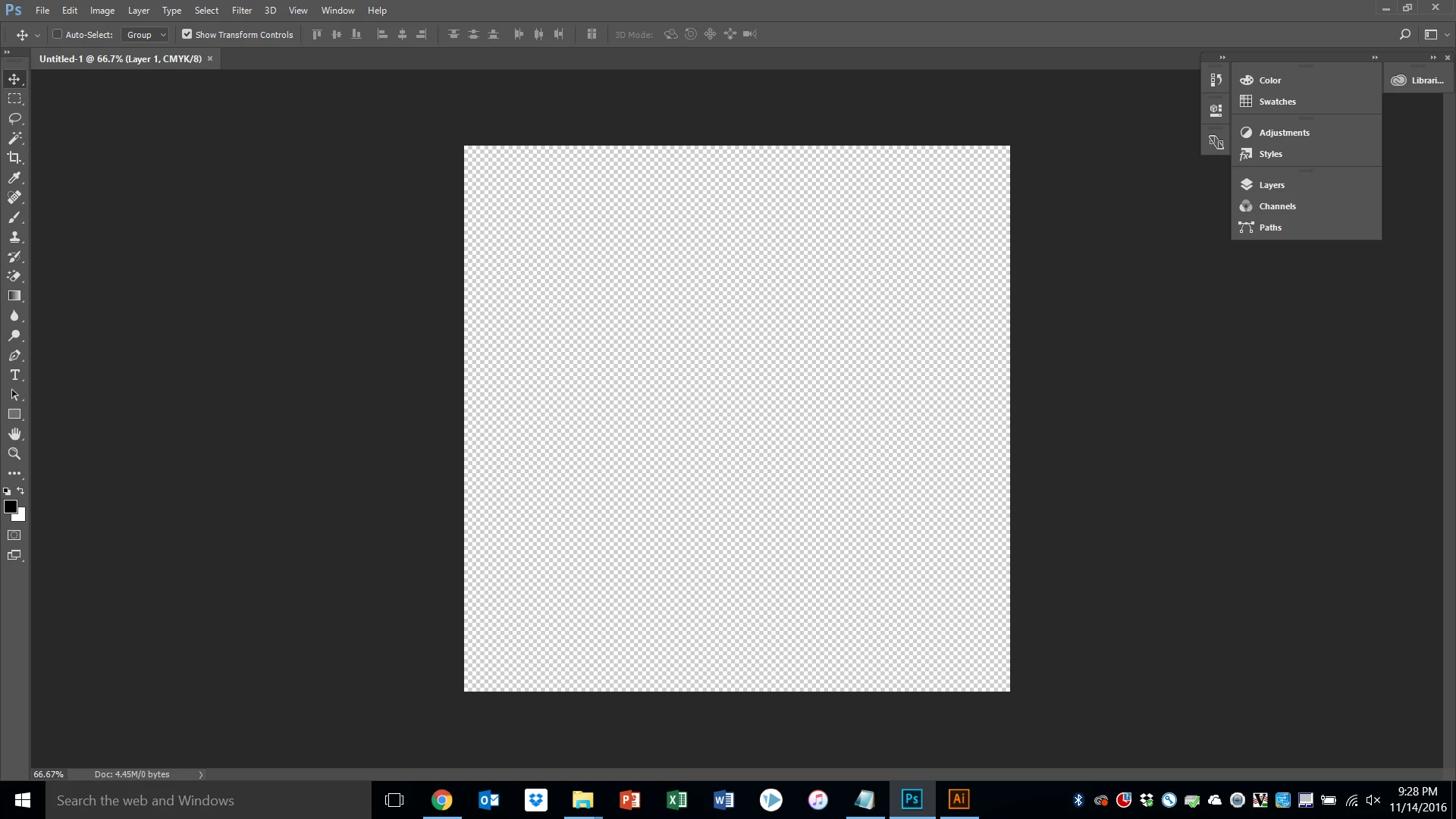This screenshot has height=819, width=1456.
Task: Open the Filter menu
Action: tap(241, 11)
